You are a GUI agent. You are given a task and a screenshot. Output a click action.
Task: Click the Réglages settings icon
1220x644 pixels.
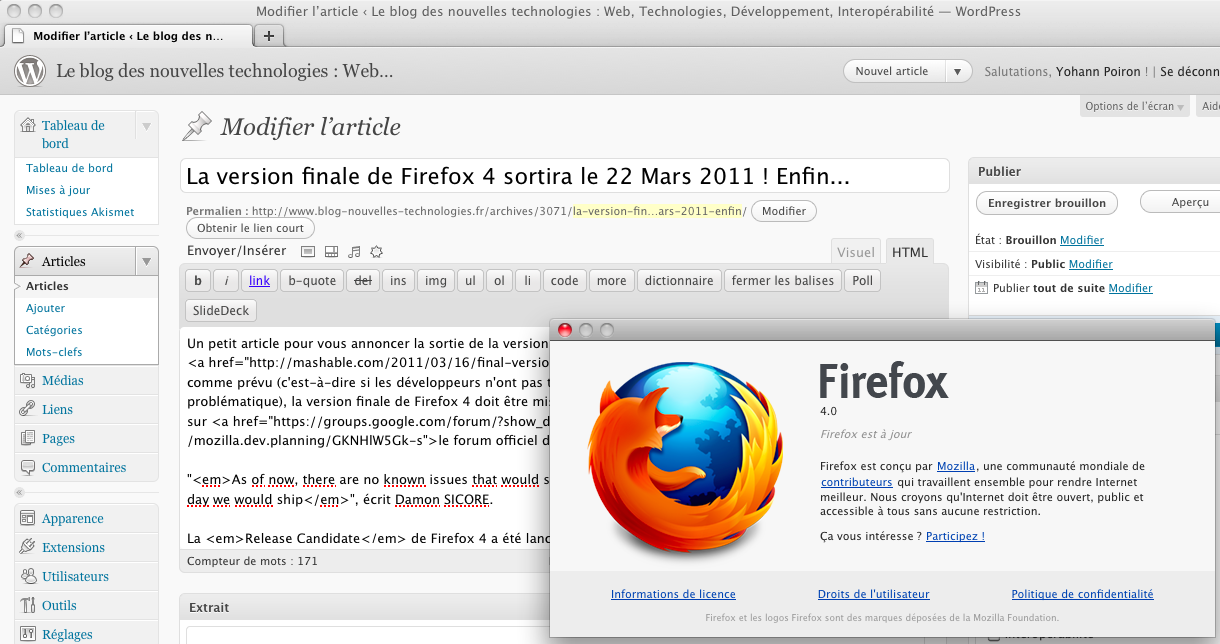click(28, 634)
